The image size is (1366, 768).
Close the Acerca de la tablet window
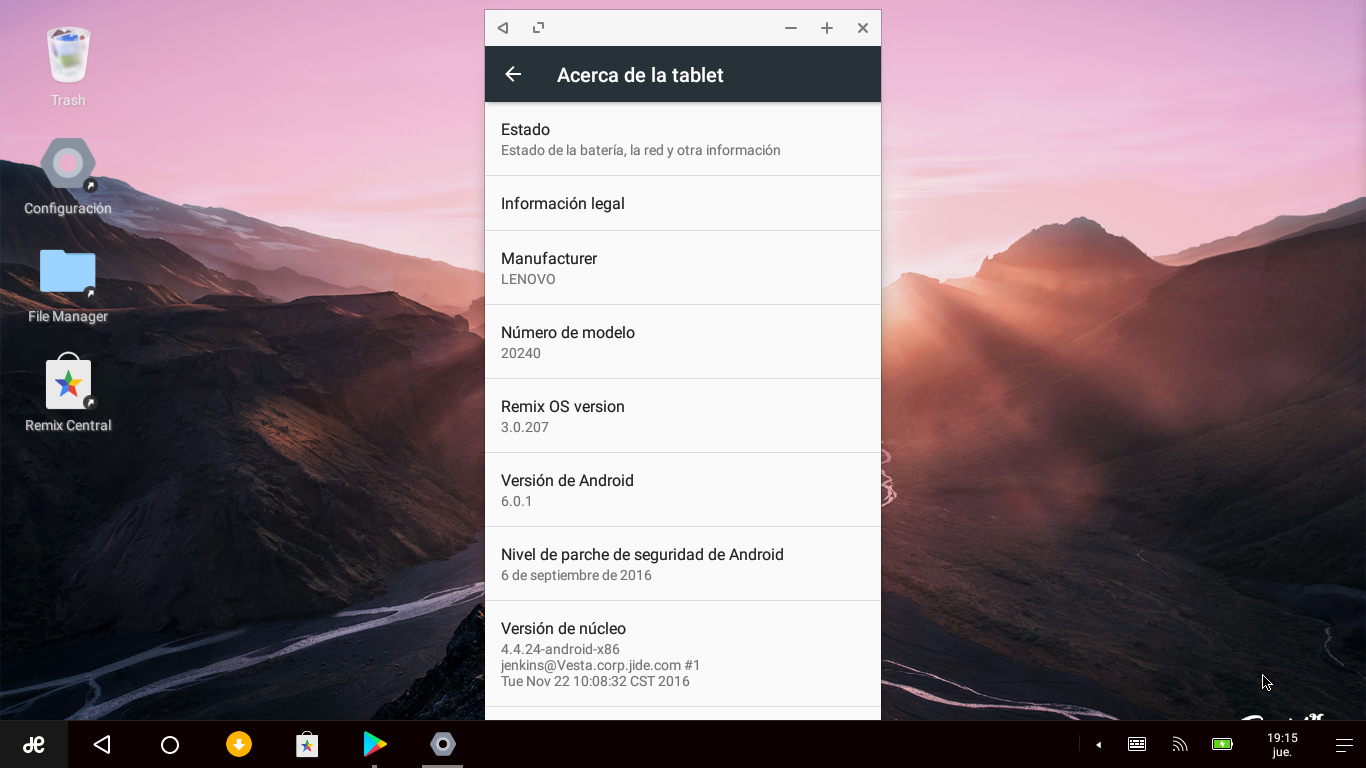click(x=863, y=28)
